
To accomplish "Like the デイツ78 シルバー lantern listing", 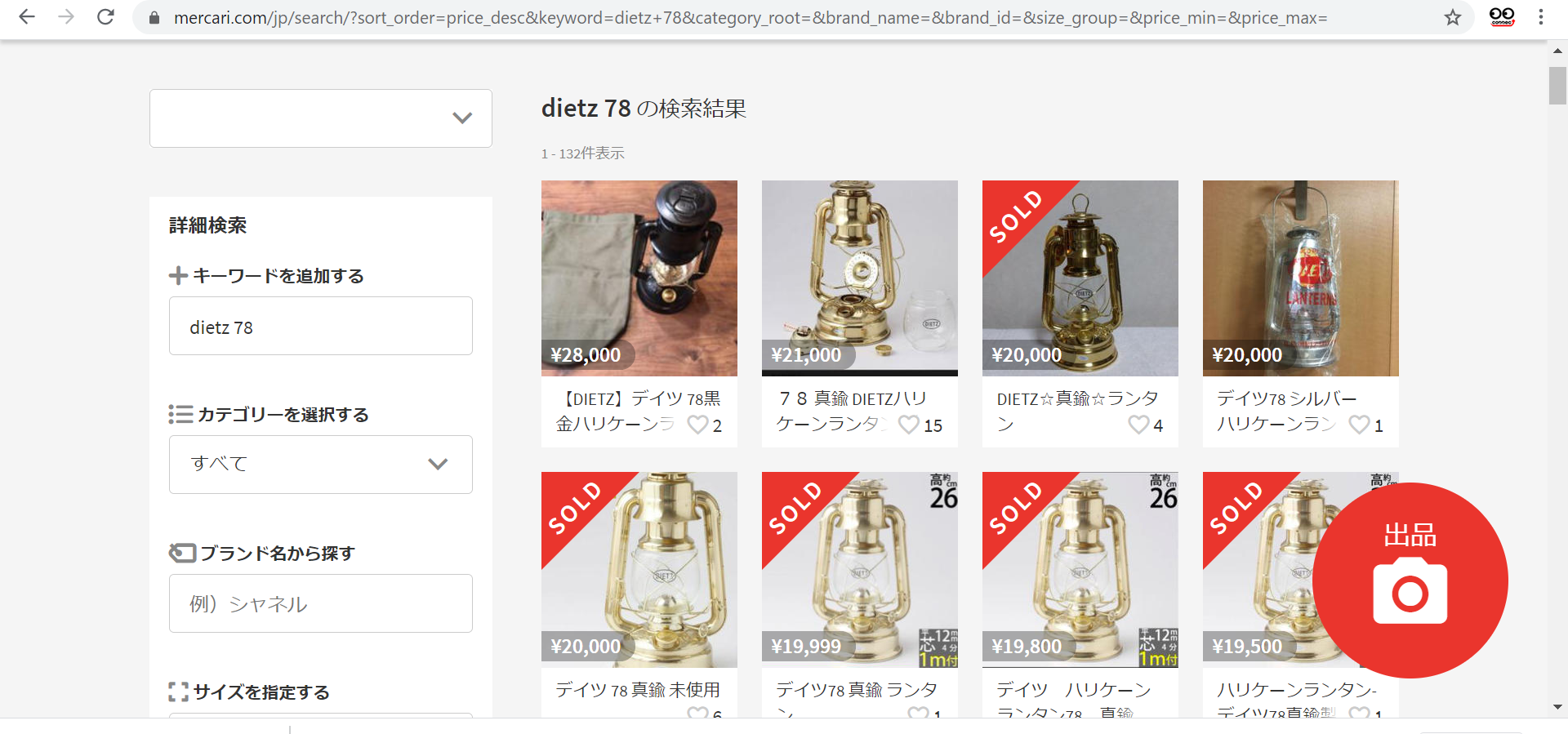I will (x=1360, y=425).
